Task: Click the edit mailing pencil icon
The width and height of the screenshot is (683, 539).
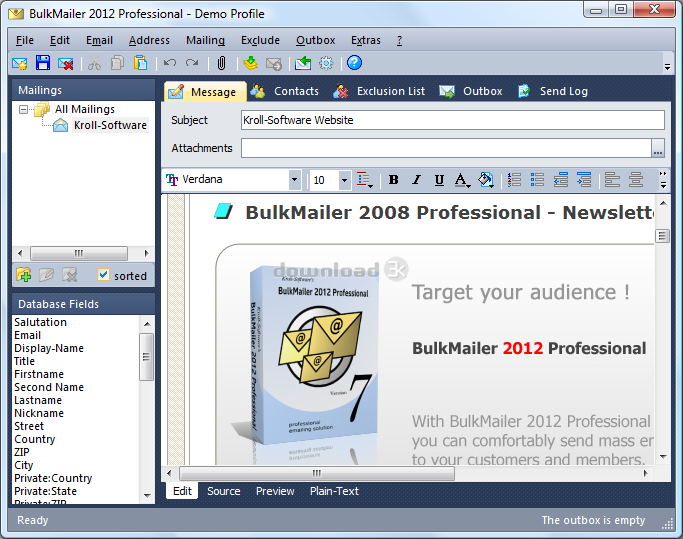Action: [47, 275]
